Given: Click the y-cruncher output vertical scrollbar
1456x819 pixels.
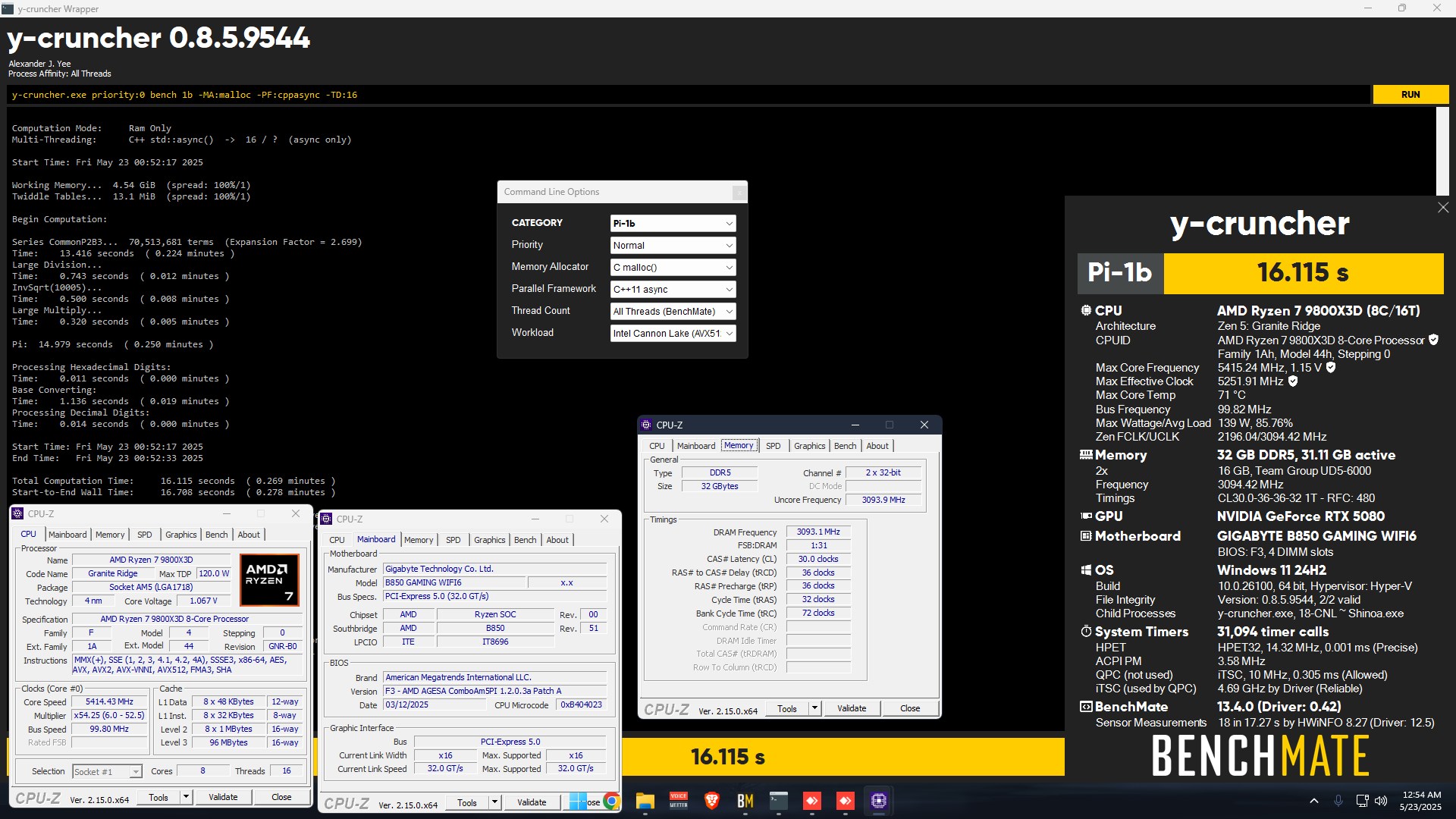Looking at the screenshot, I should (1442, 152).
